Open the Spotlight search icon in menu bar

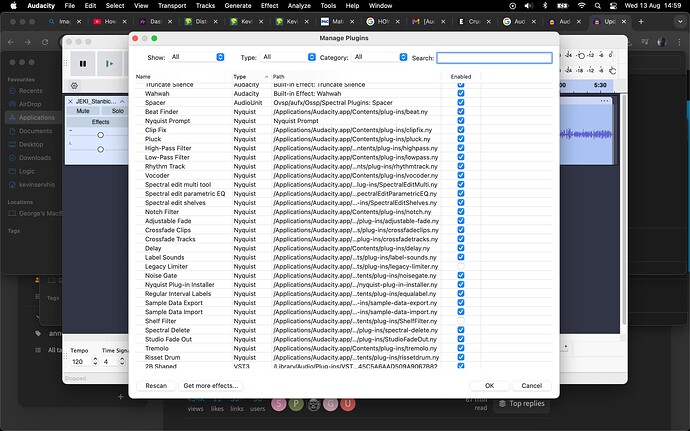coord(597,6)
